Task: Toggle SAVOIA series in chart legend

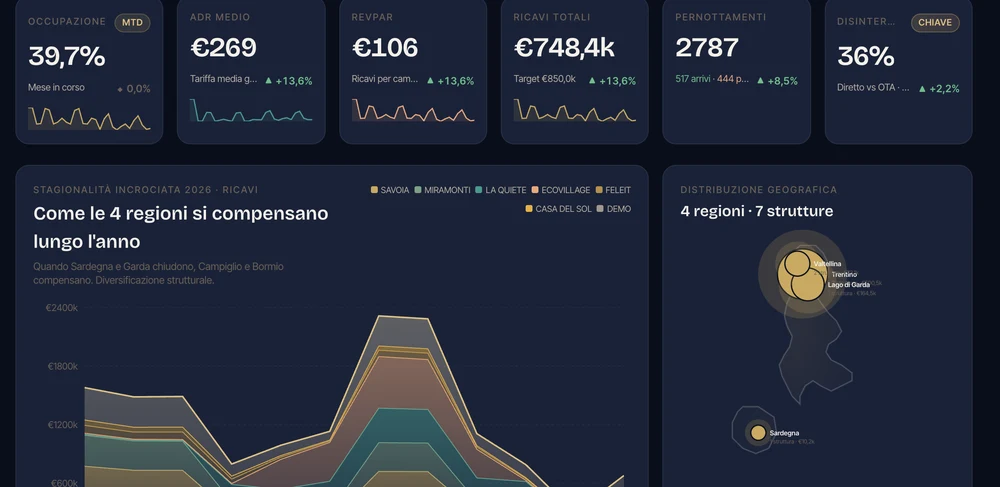Action: click(x=390, y=190)
